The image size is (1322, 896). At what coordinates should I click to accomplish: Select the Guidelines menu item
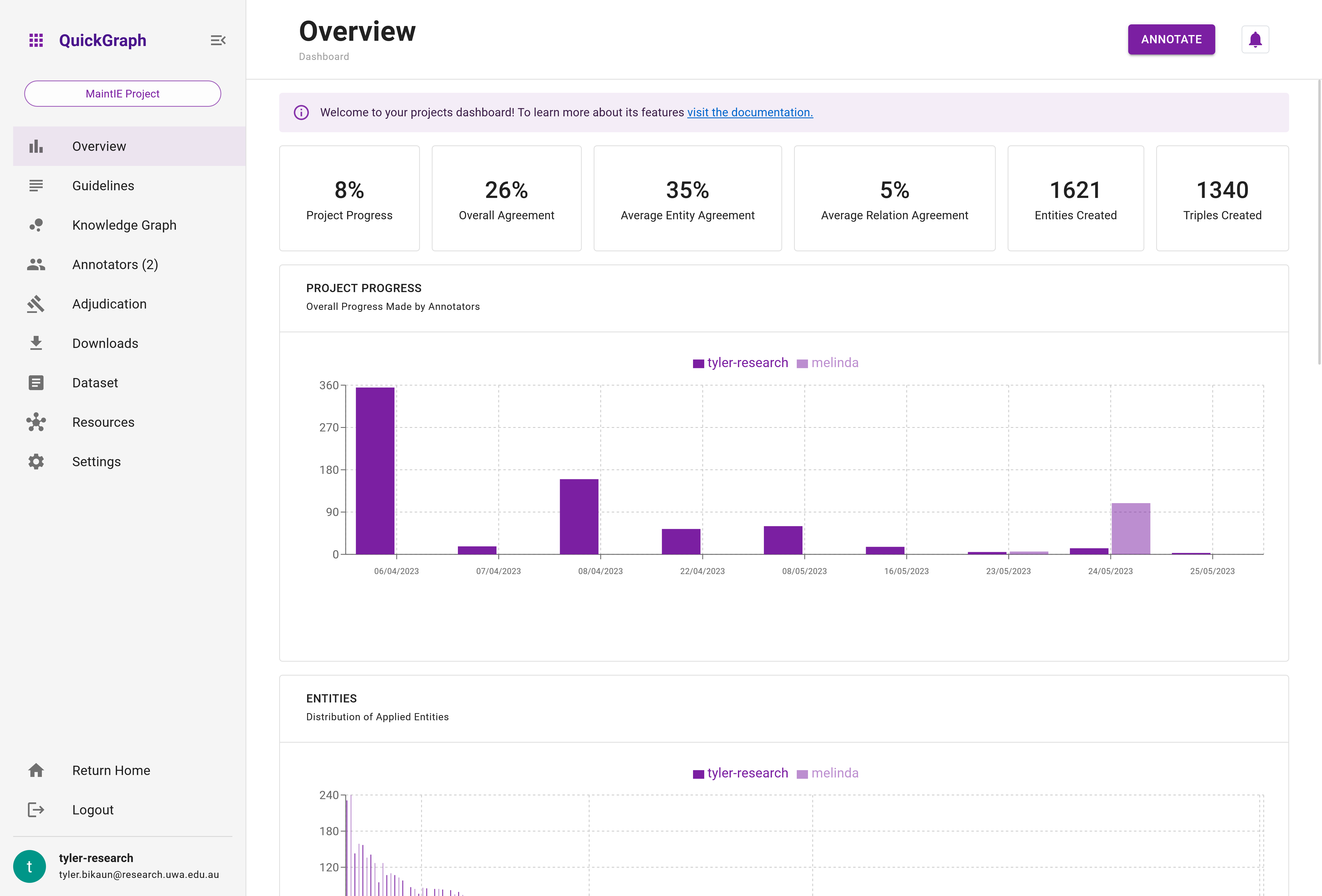click(103, 185)
